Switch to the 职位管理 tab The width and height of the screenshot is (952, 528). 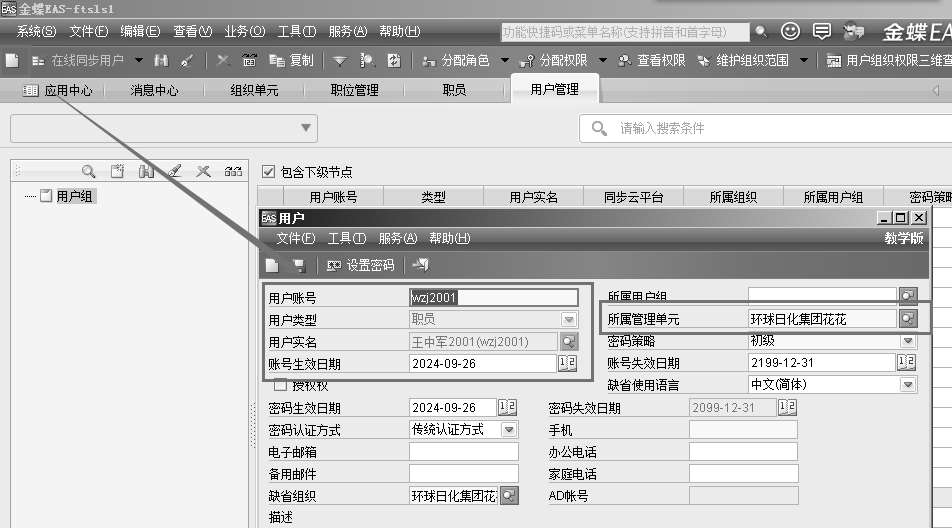pyautogui.click(x=355, y=90)
